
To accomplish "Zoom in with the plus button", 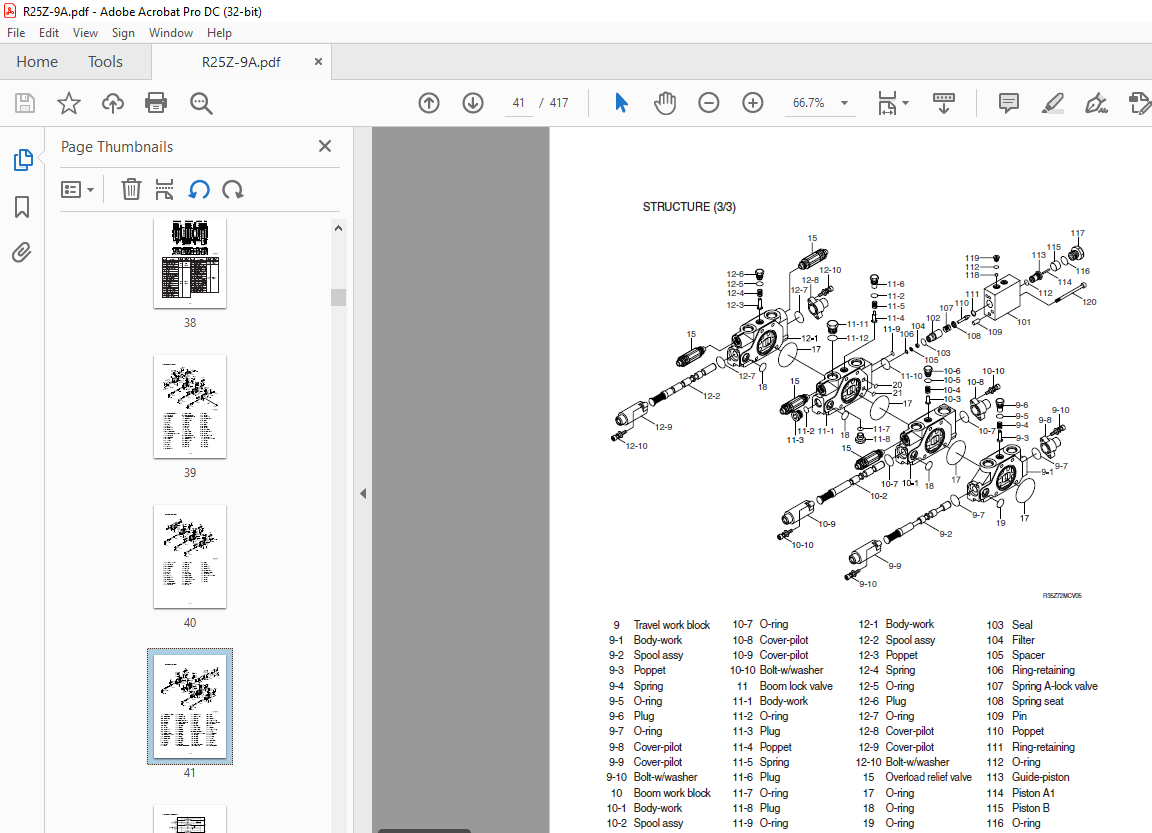I will click(753, 103).
